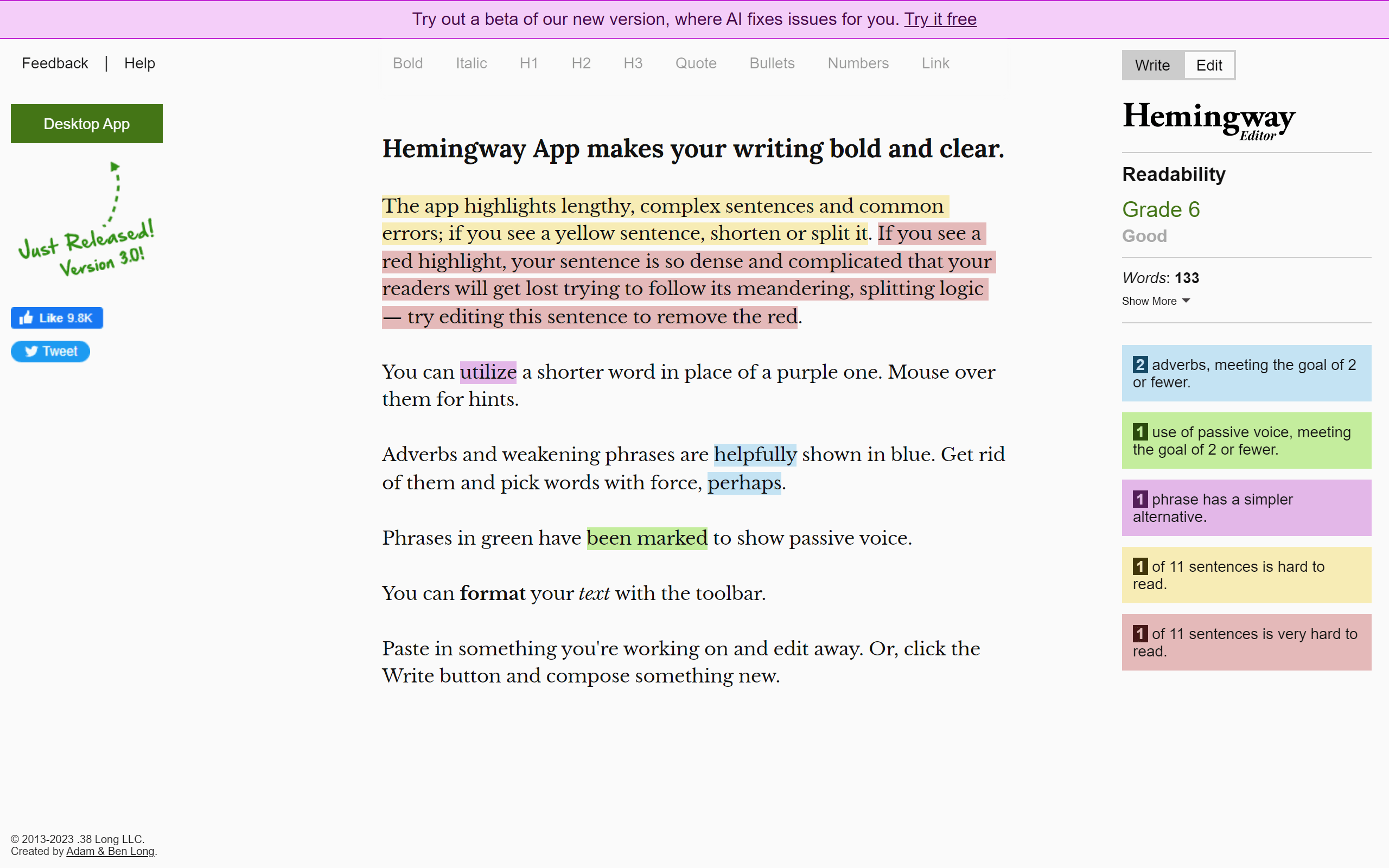Click the Hemingway Editor logo
Screen dimensions: 1389x868
click(1209, 120)
